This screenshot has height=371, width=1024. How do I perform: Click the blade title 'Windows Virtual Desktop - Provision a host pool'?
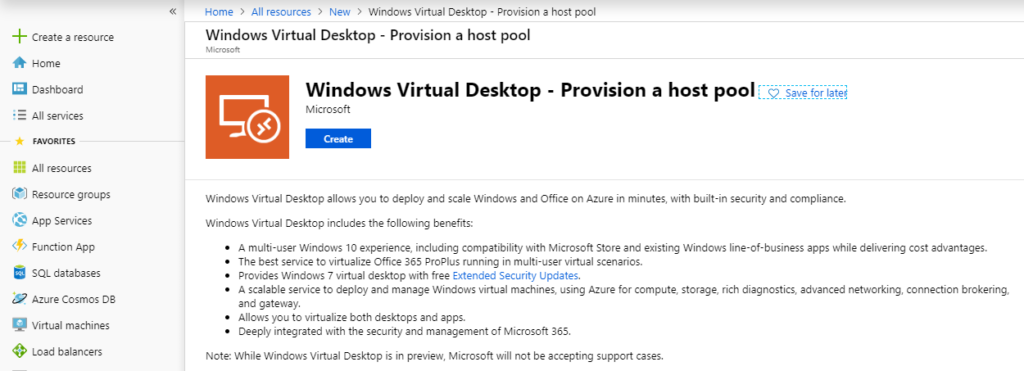(x=368, y=35)
